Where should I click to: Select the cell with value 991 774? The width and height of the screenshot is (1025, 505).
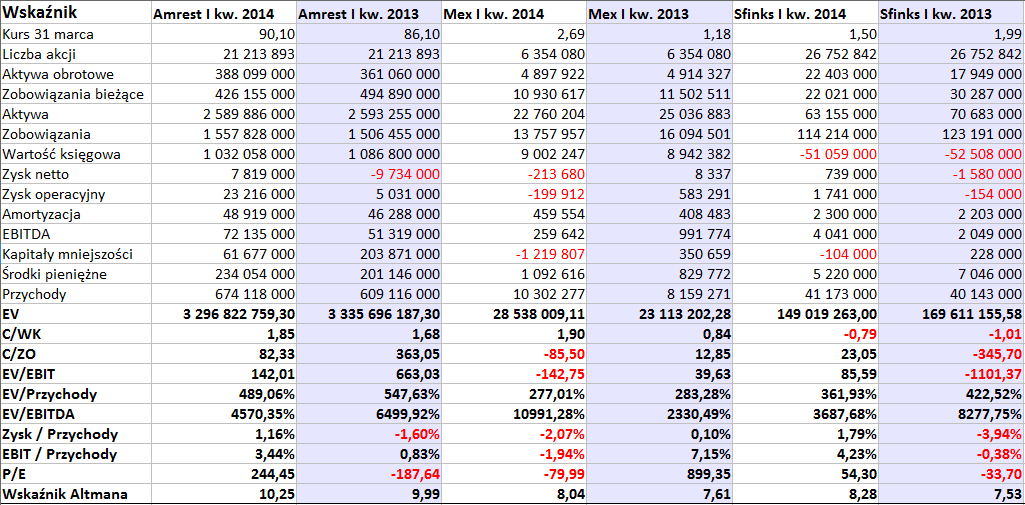pyautogui.click(x=660, y=235)
